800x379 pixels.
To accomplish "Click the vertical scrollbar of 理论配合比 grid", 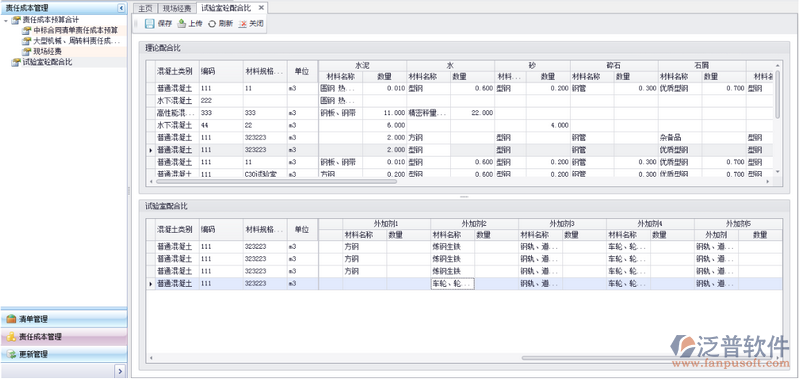I will [778, 94].
